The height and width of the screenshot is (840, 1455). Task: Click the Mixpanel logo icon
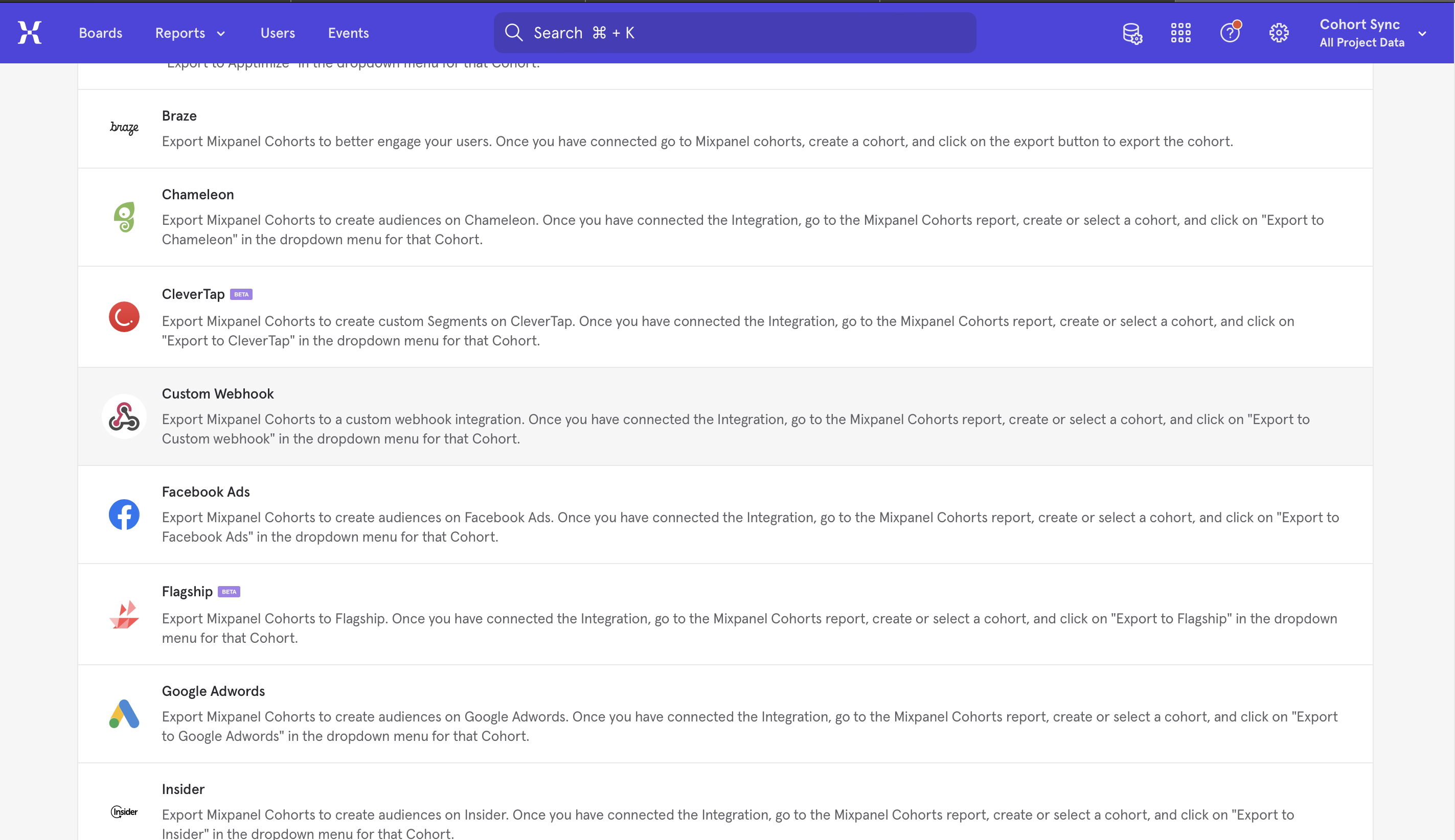tap(30, 32)
